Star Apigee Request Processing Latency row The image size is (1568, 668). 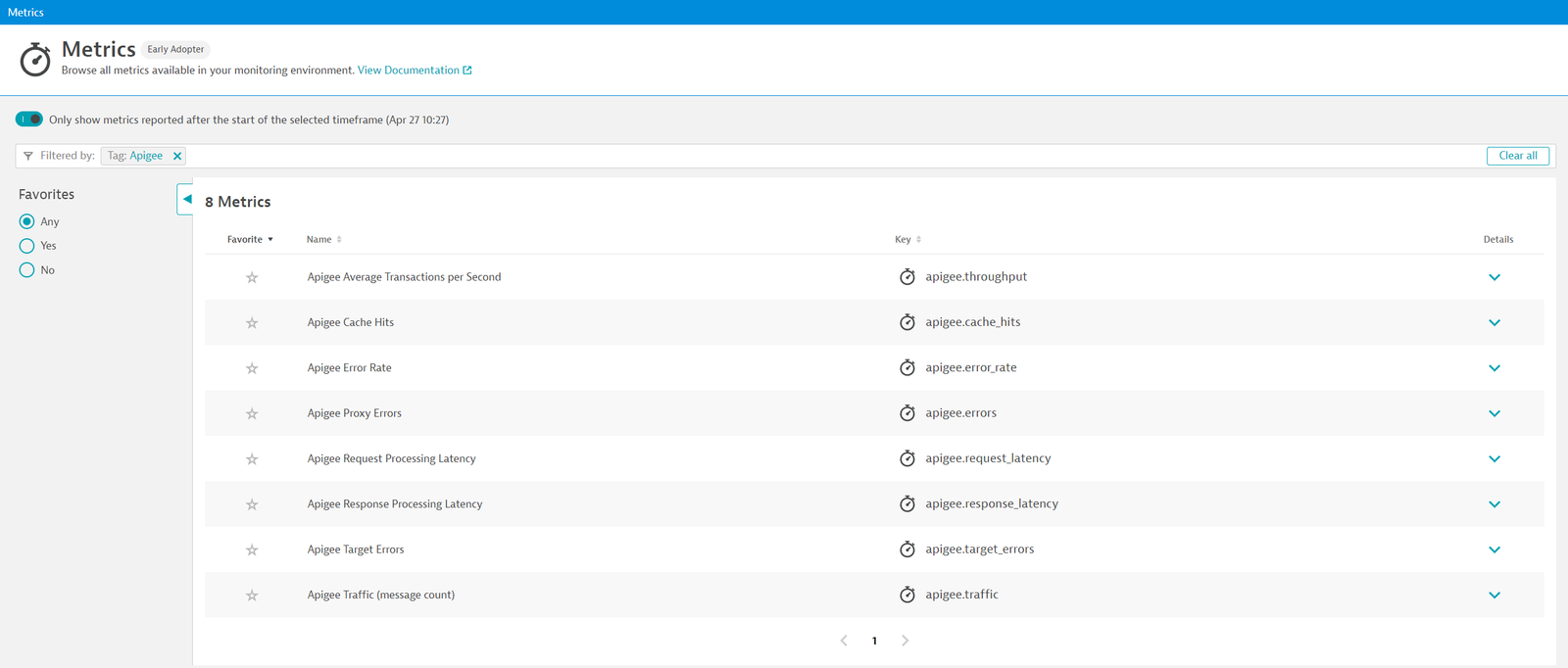pyautogui.click(x=252, y=458)
